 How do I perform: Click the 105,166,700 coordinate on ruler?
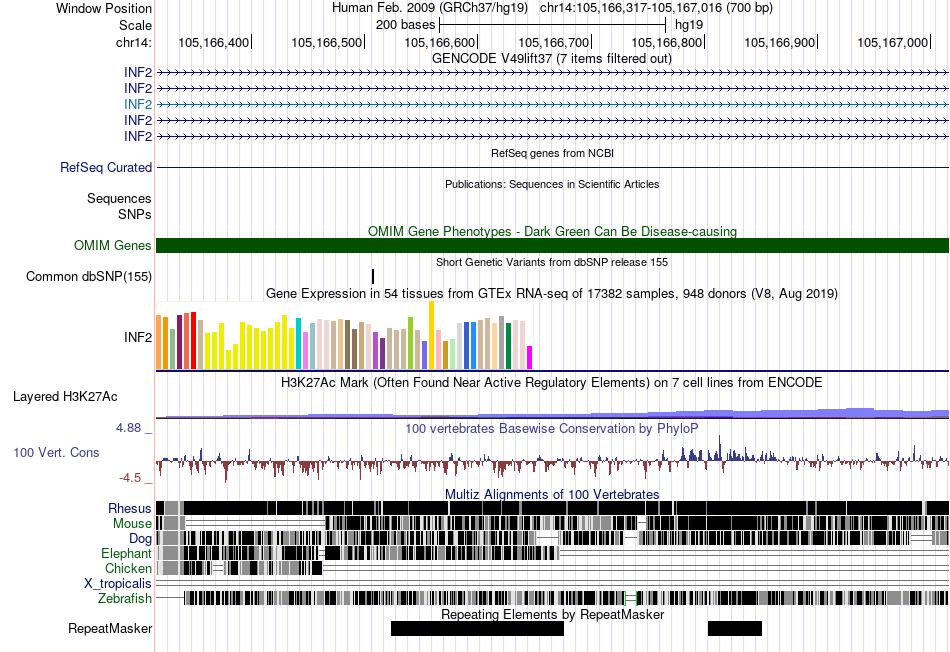(x=553, y=42)
